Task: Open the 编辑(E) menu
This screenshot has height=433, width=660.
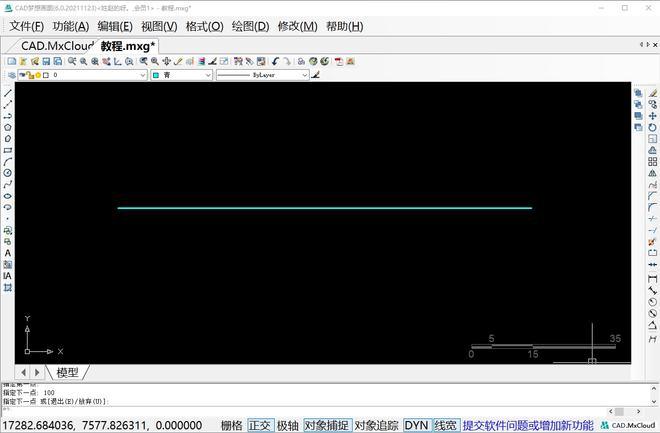Action: pyautogui.click(x=115, y=27)
